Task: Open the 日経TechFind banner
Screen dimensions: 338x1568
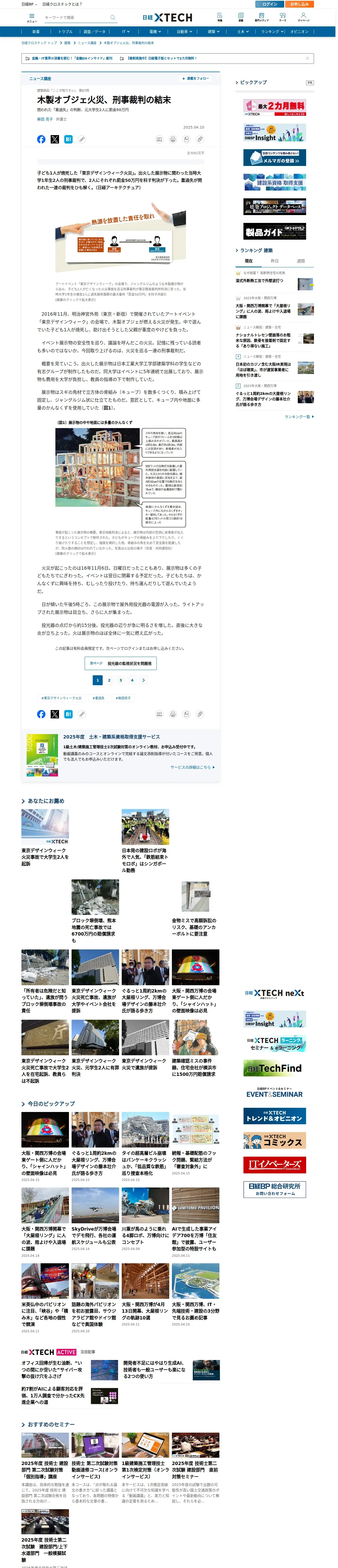Action: [x=275, y=1068]
